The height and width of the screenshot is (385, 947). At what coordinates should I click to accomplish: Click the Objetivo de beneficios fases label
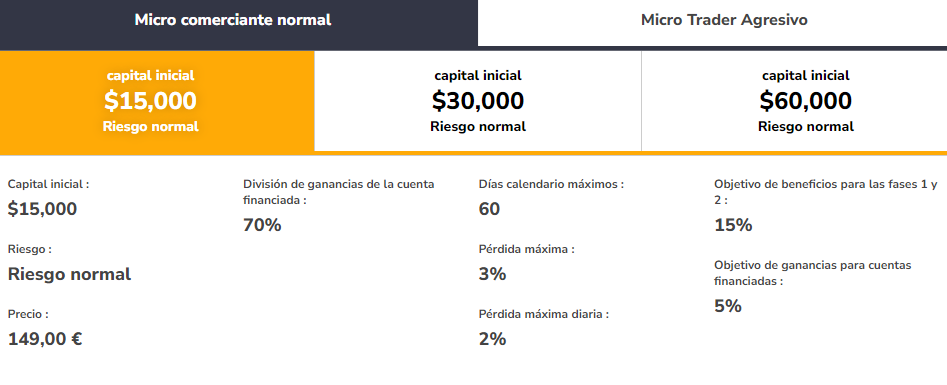[x=826, y=192]
